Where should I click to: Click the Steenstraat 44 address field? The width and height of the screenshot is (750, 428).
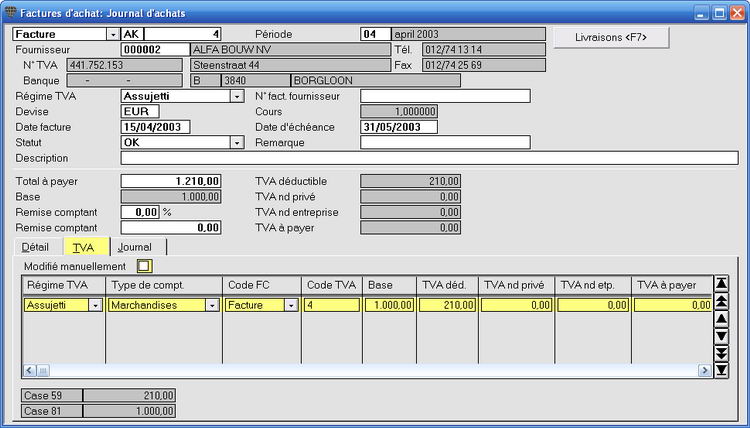pos(290,66)
